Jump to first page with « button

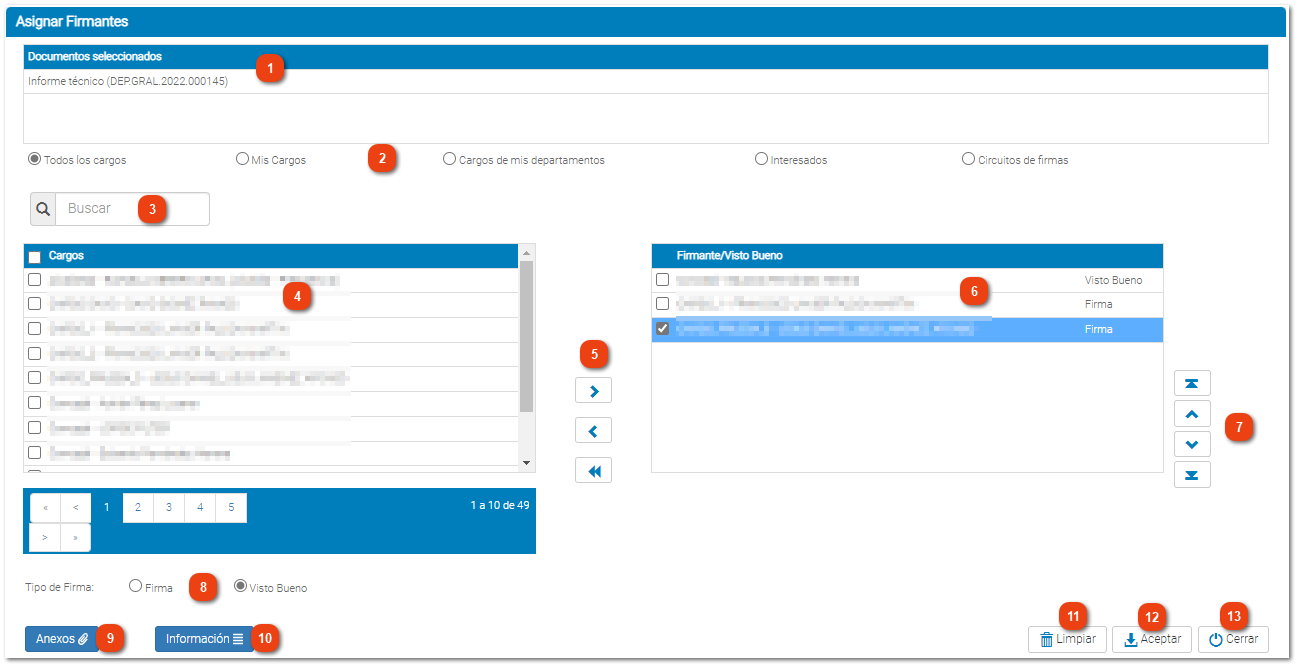(45, 508)
